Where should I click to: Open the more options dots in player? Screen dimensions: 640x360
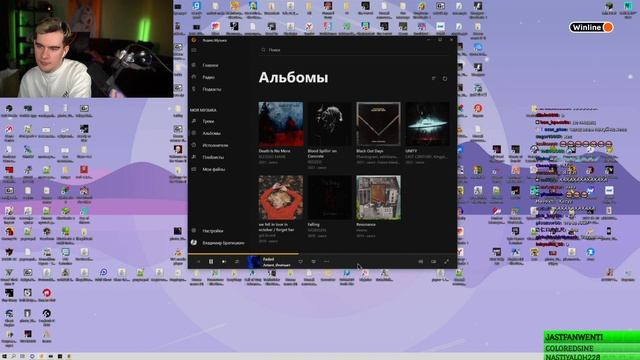(x=327, y=262)
